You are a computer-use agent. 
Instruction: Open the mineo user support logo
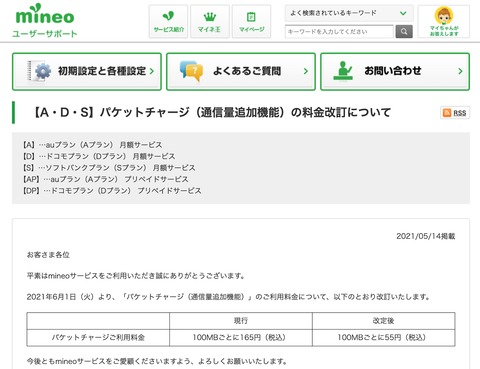click(45, 20)
